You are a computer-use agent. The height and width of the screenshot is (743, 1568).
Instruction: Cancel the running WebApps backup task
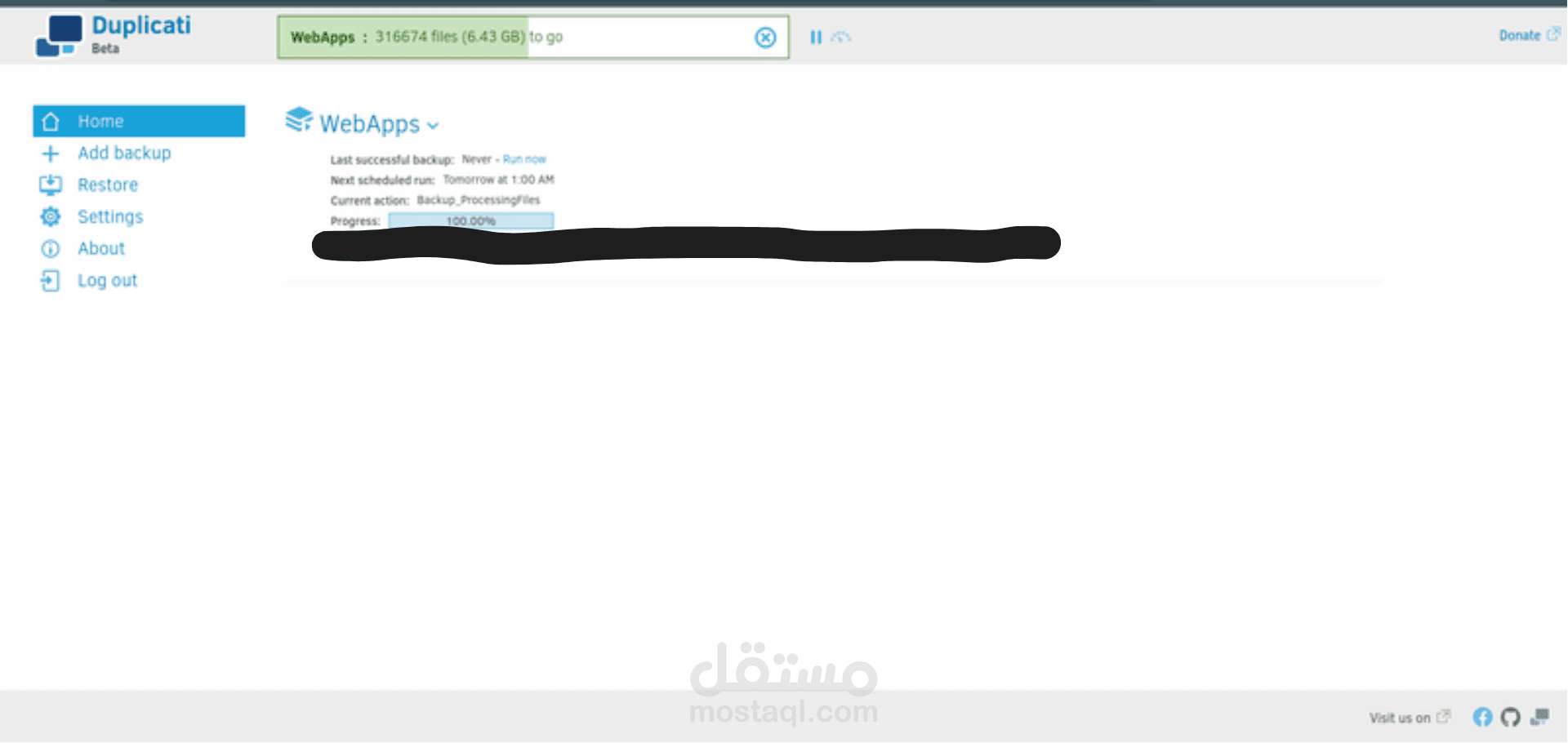click(765, 38)
